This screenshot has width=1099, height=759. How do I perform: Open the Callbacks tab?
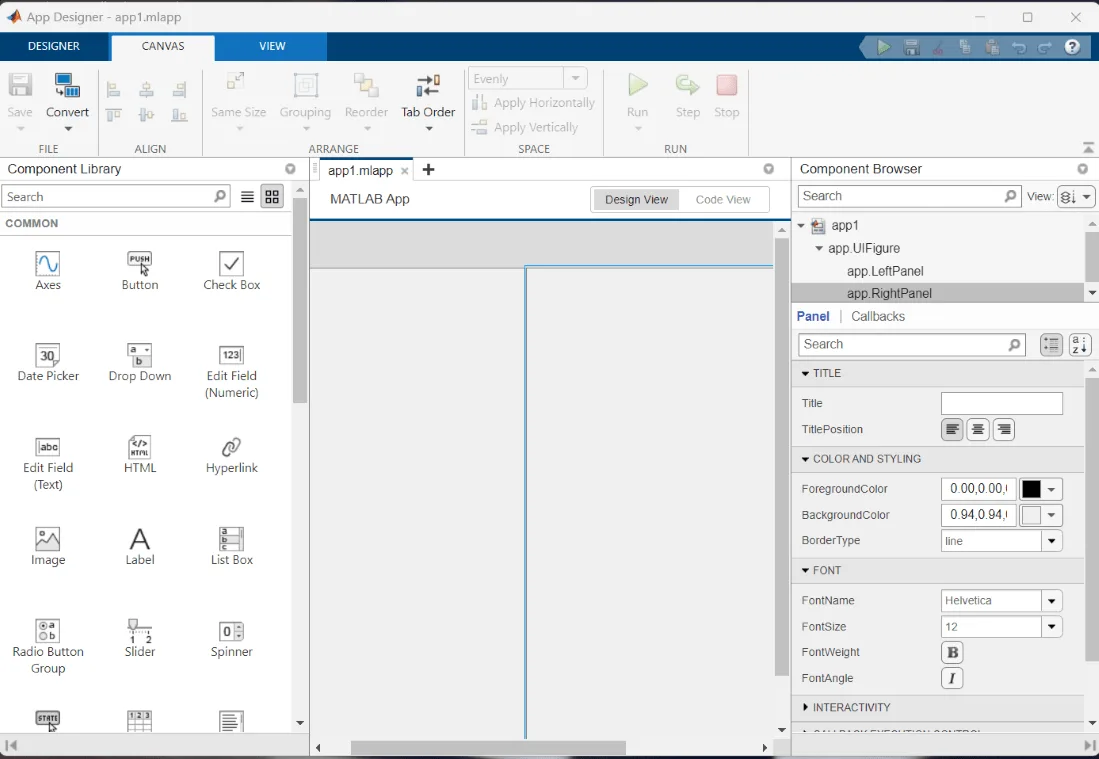[x=878, y=317]
